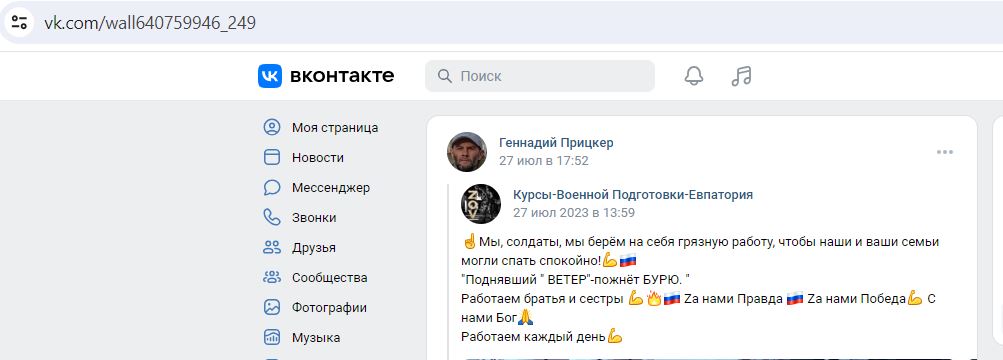Click the Звонки phone icon
This screenshot has height=360, width=1003.
(x=272, y=217)
